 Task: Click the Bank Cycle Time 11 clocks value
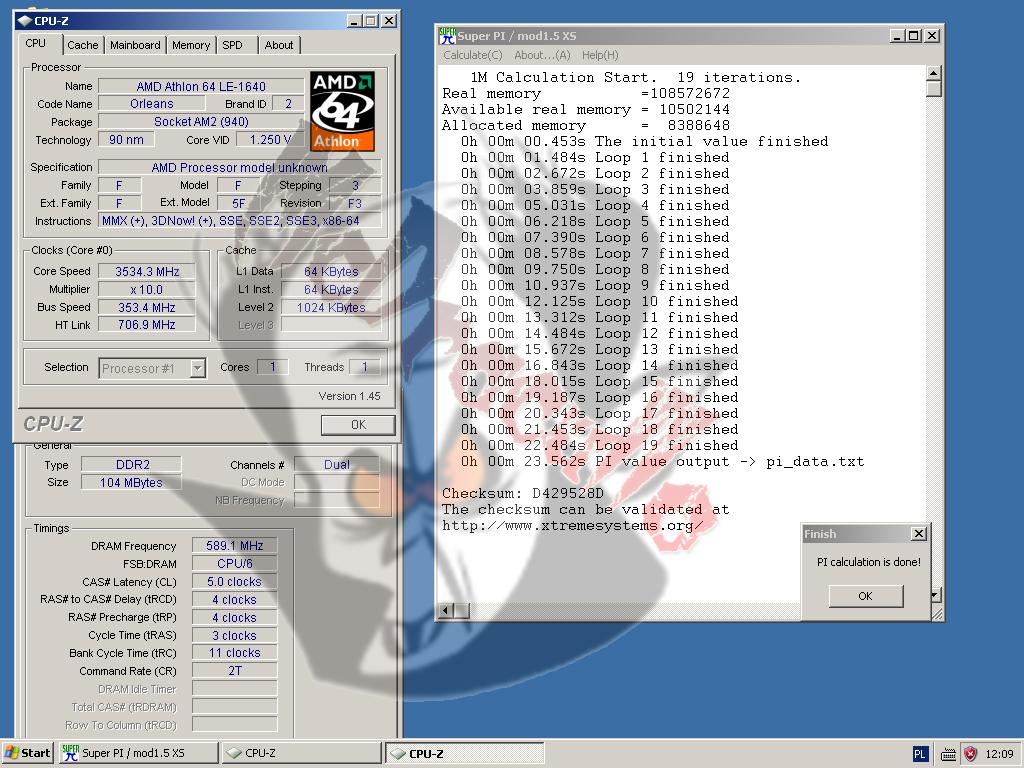234,653
